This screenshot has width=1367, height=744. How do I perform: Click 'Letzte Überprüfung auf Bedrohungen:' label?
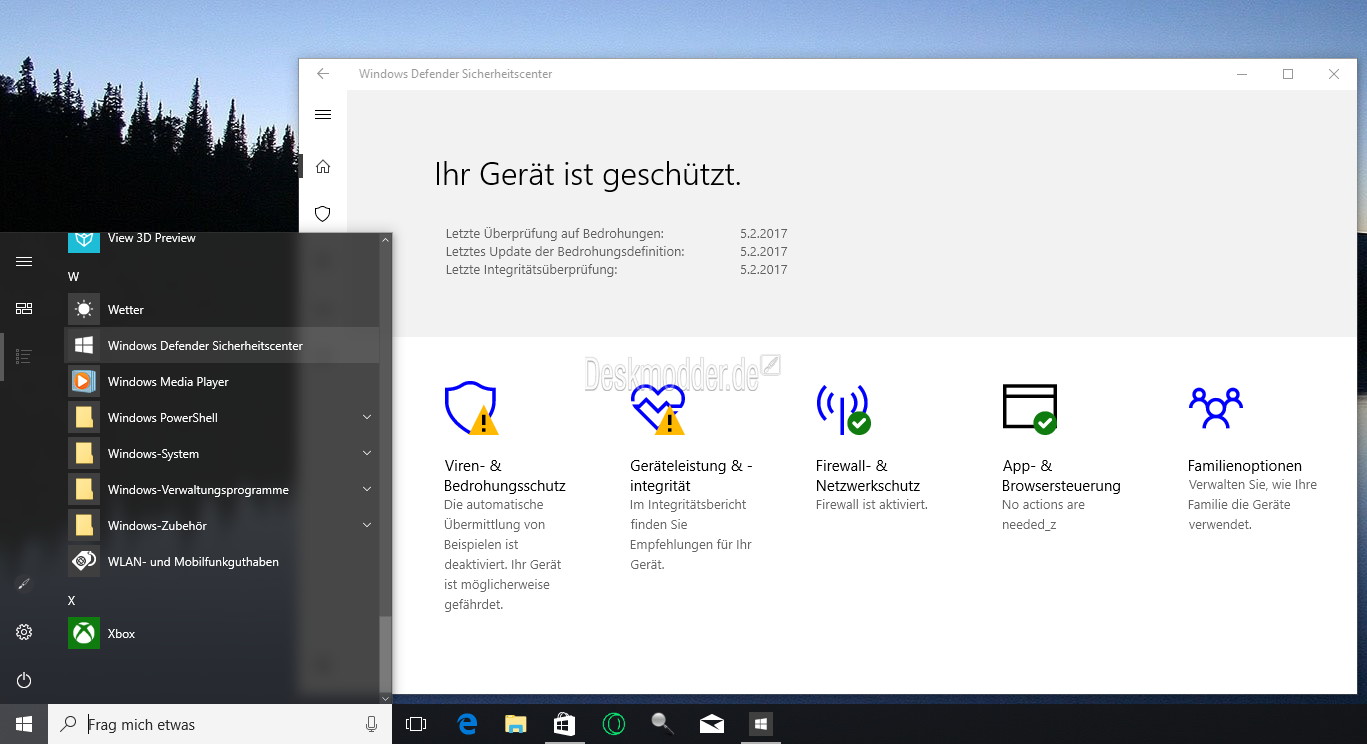(x=555, y=233)
